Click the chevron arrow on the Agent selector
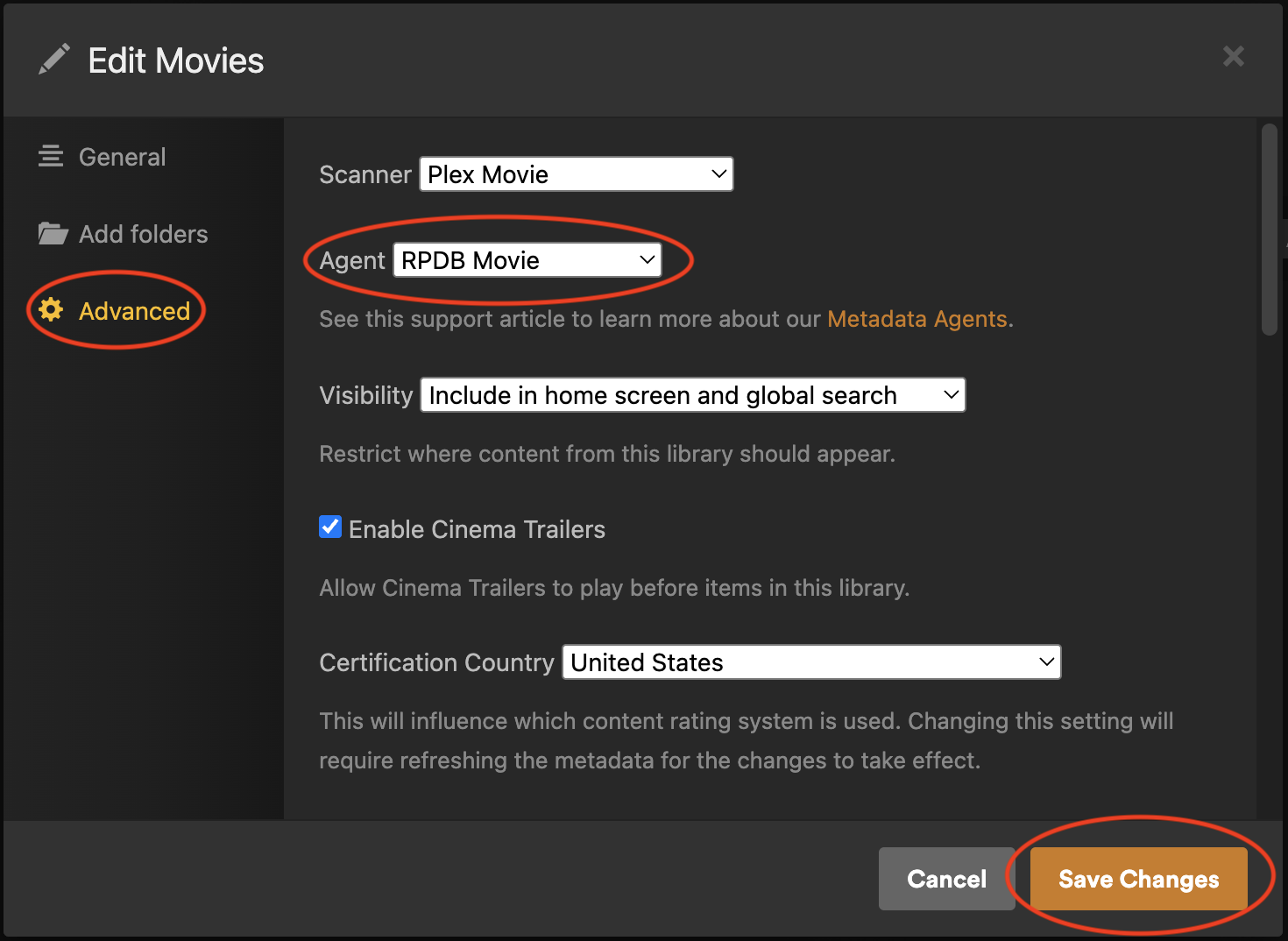Viewport: 1288px width, 941px height. click(647, 260)
